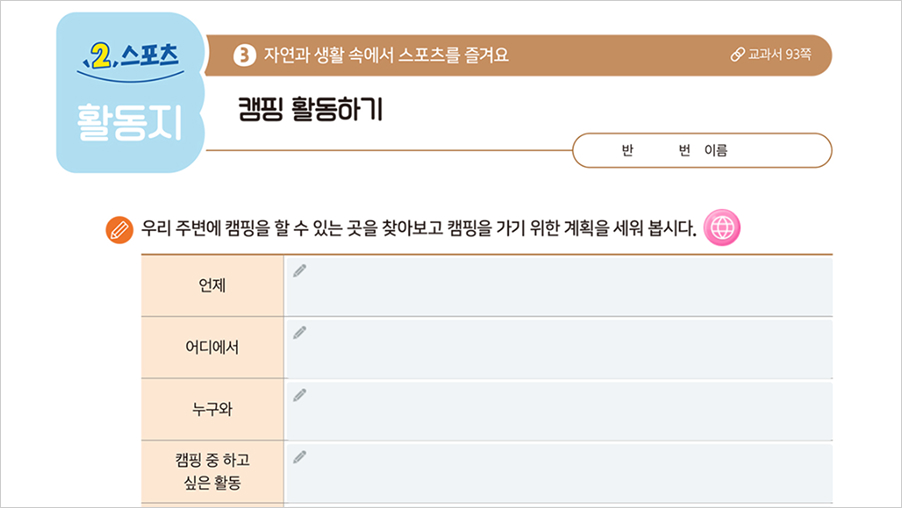Click the pencil icon in the 어디에서 row

coord(300,332)
